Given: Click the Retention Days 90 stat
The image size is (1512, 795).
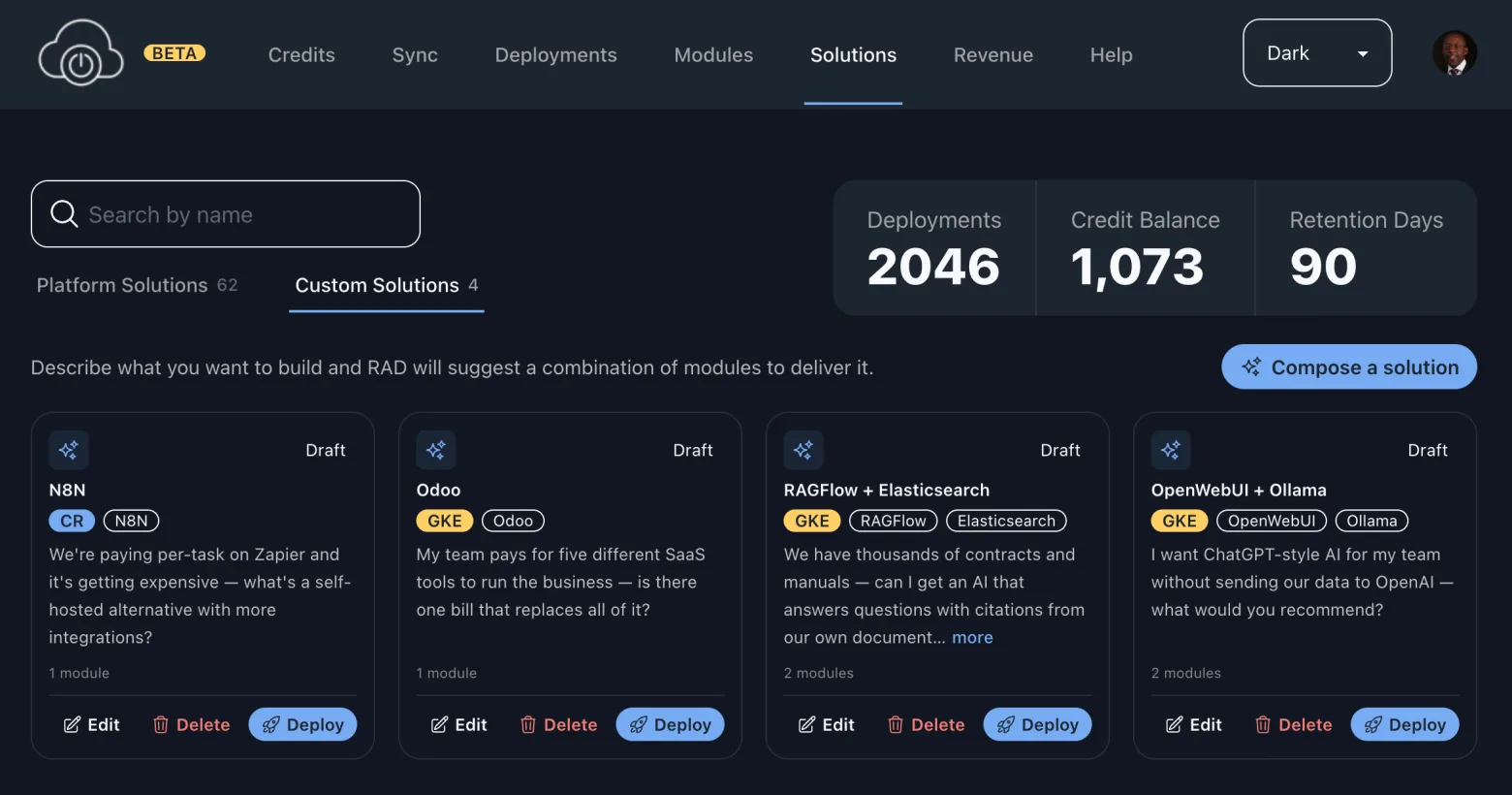Looking at the screenshot, I should tap(1366, 248).
